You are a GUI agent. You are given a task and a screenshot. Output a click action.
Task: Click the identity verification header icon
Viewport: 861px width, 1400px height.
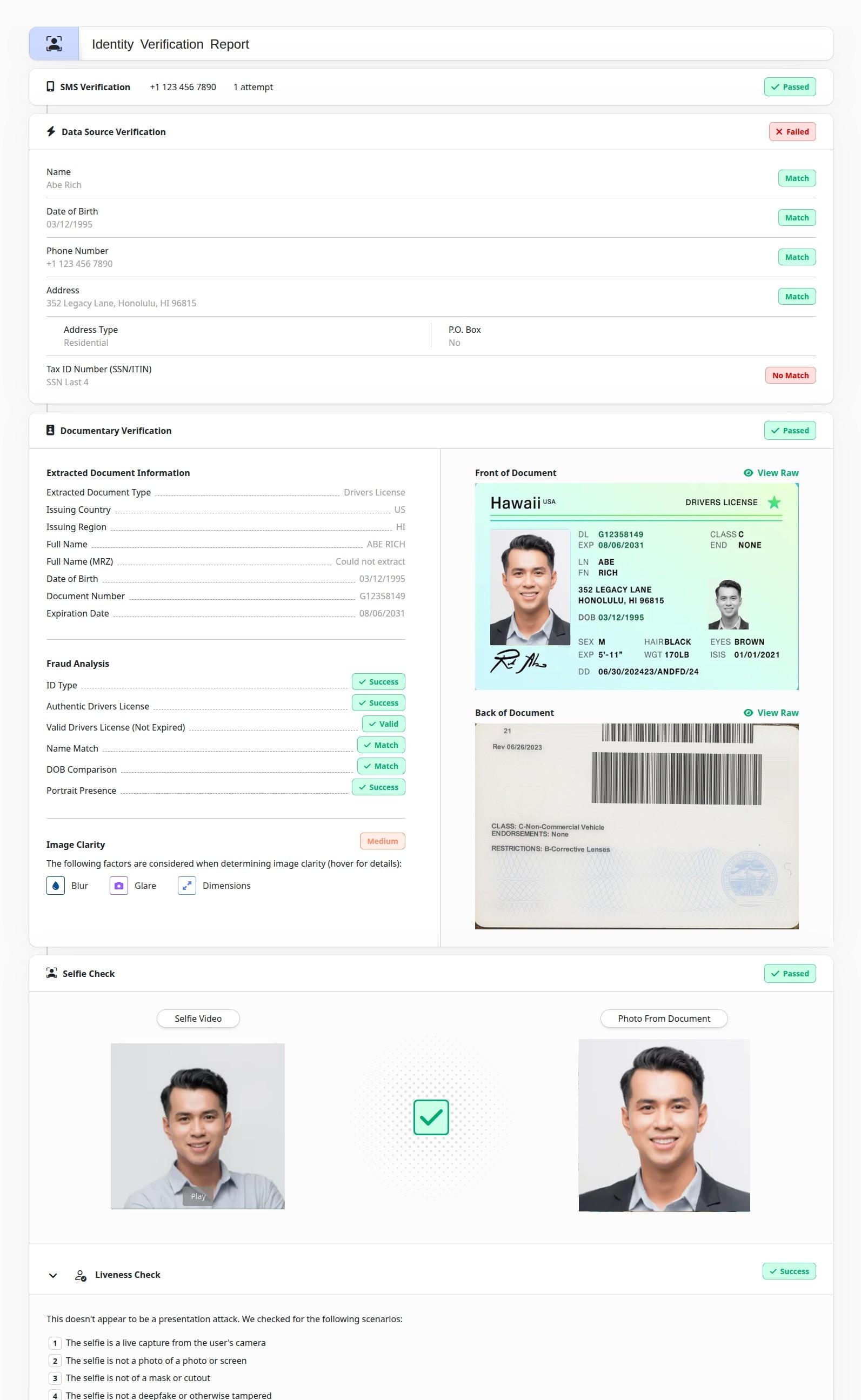(x=54, y=44)
